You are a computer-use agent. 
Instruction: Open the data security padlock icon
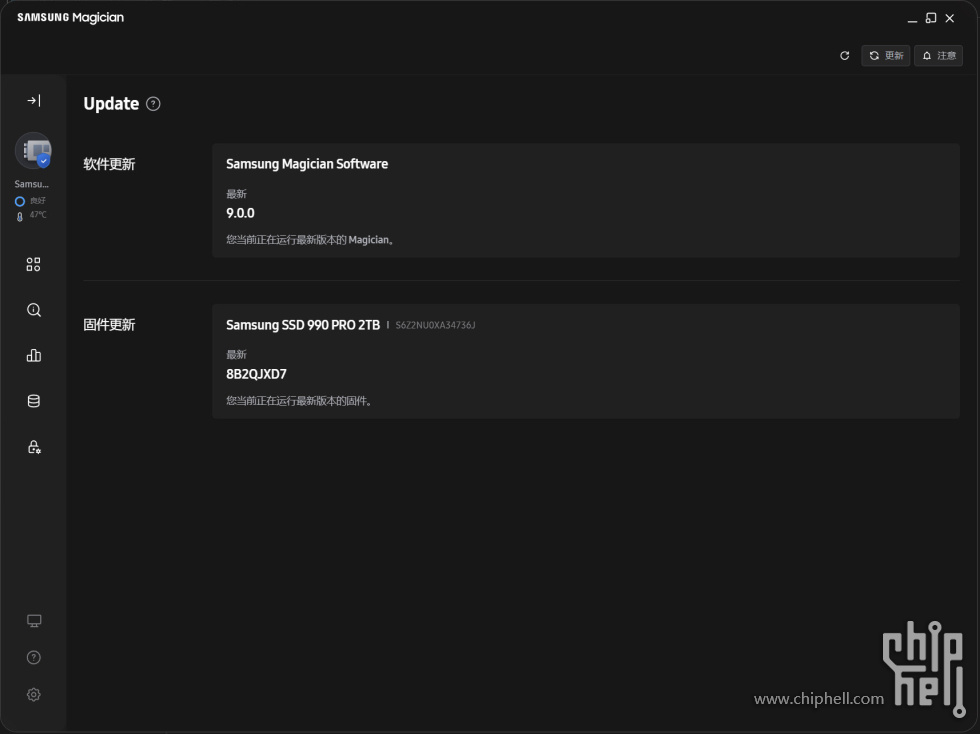(33, 447)
